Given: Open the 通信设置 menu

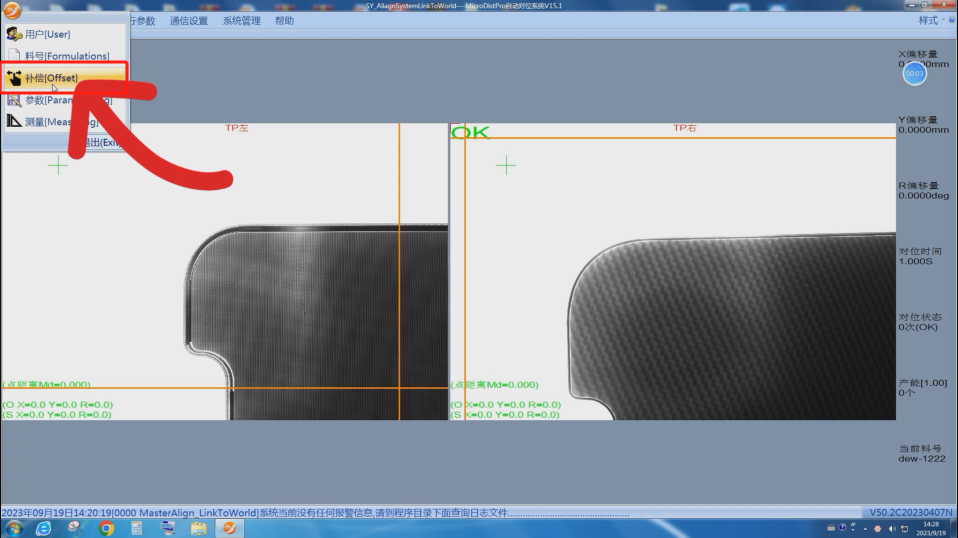Looking at the screenshot, I should [x=188, y=21].
